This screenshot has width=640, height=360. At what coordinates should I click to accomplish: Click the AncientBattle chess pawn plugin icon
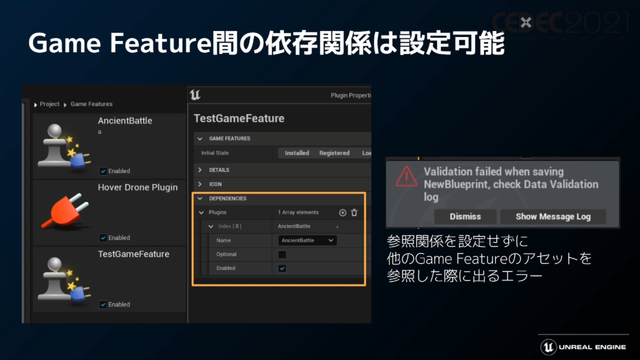pos(64,146)
